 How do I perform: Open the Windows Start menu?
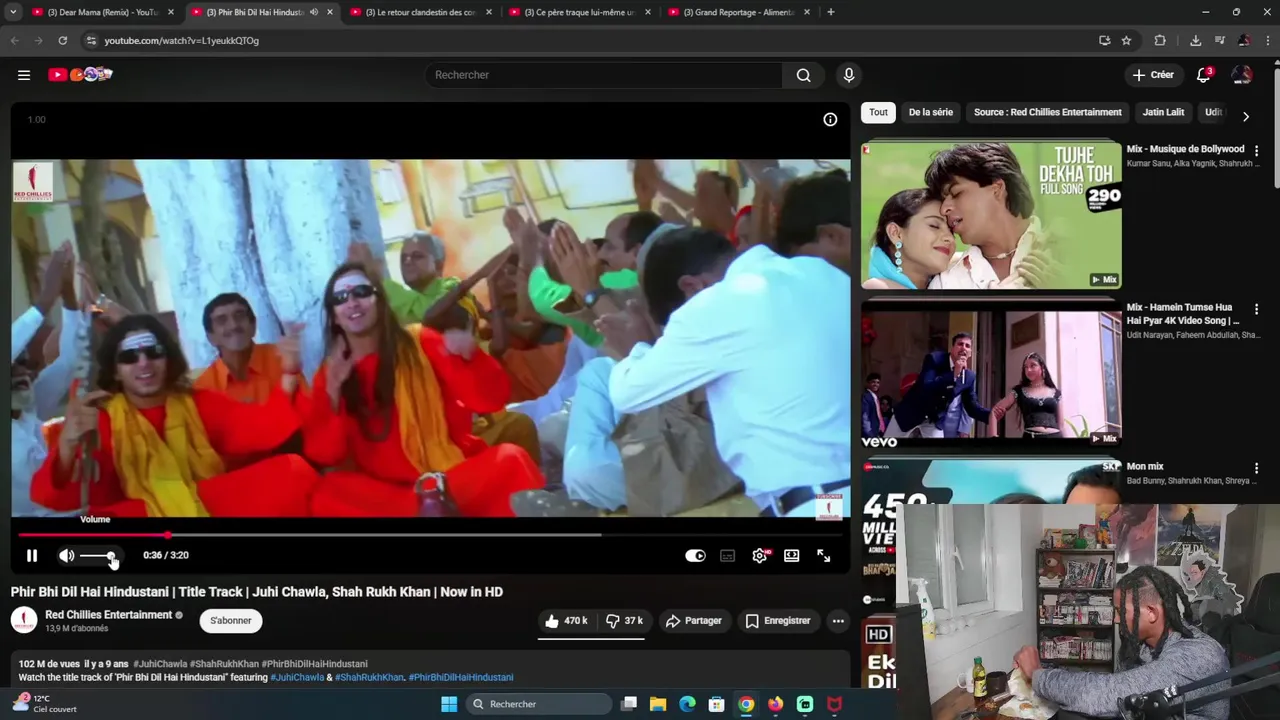[449, 704]
